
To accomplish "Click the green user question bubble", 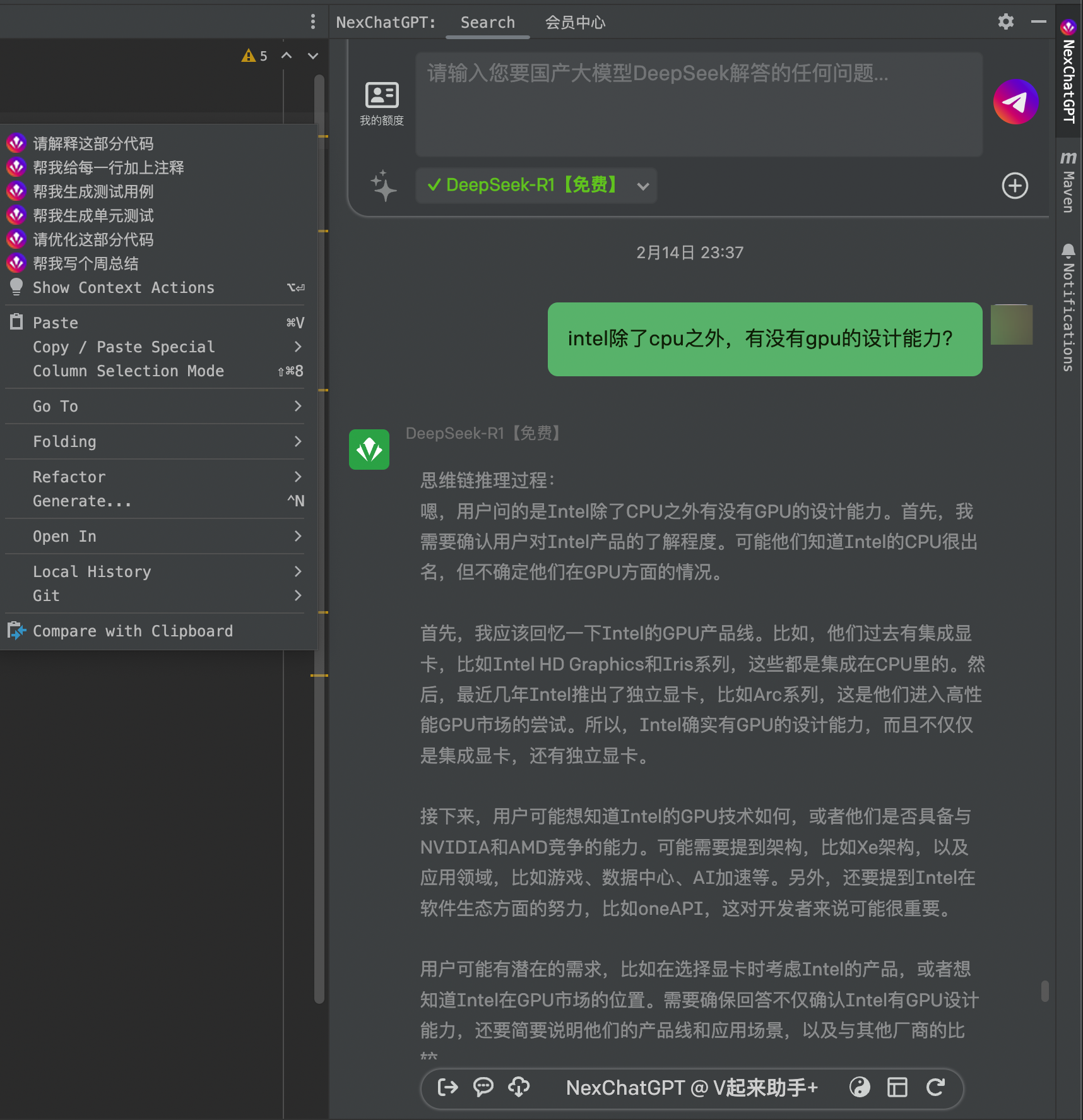I will 765,339.
